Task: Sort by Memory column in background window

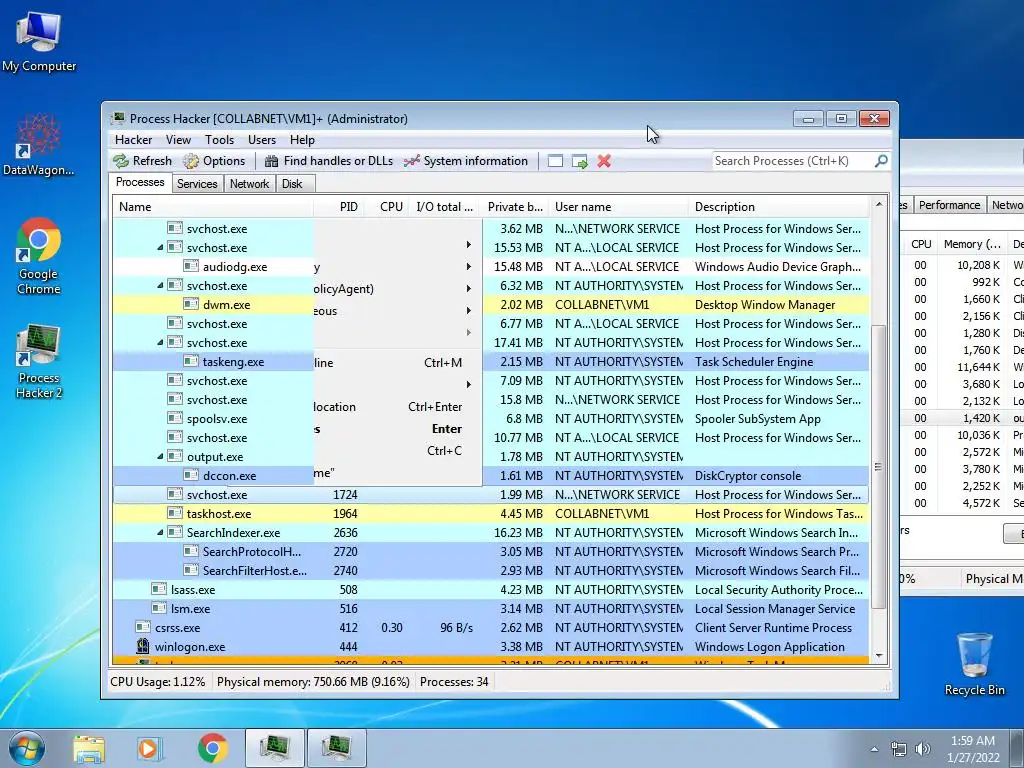Action: [x=971, y=244]
